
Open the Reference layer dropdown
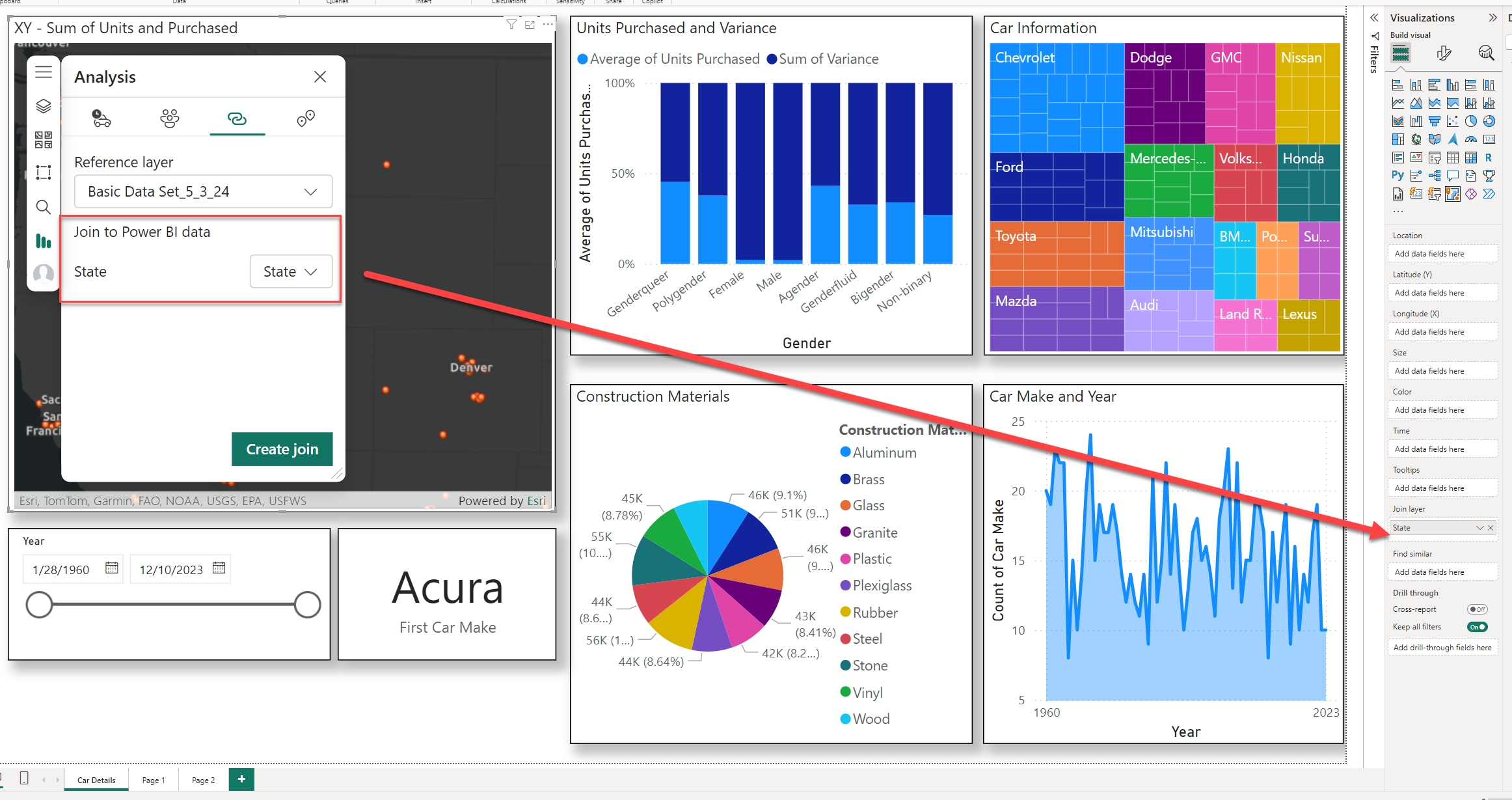311,191
